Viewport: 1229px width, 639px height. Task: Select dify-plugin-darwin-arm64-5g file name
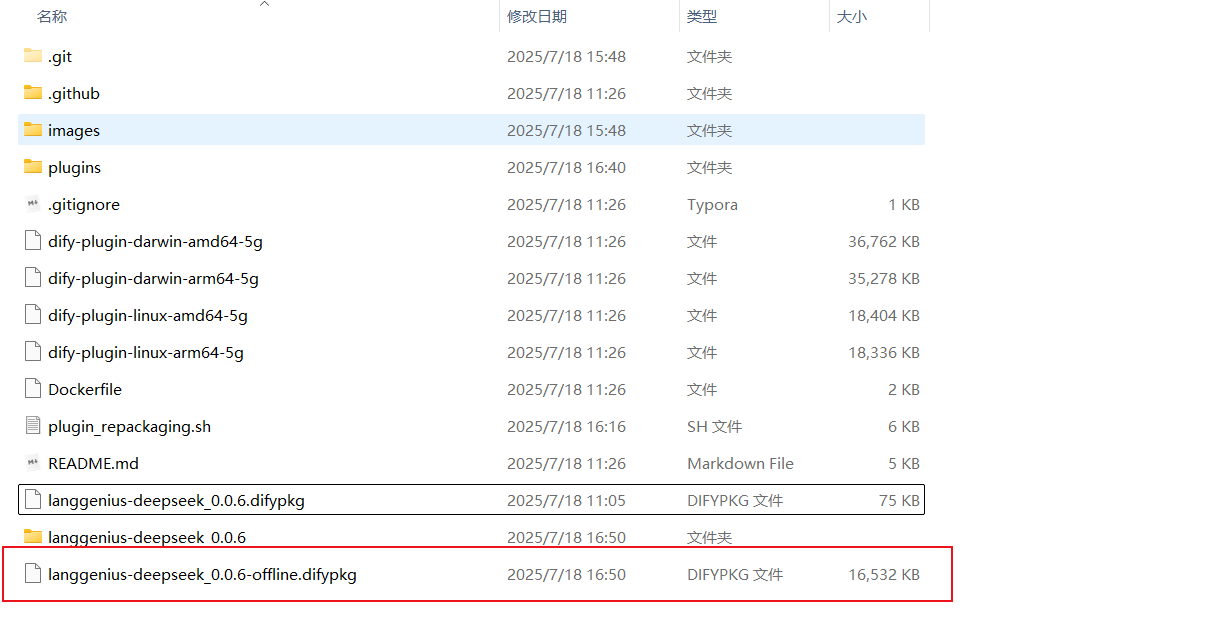tap(153, 278)
